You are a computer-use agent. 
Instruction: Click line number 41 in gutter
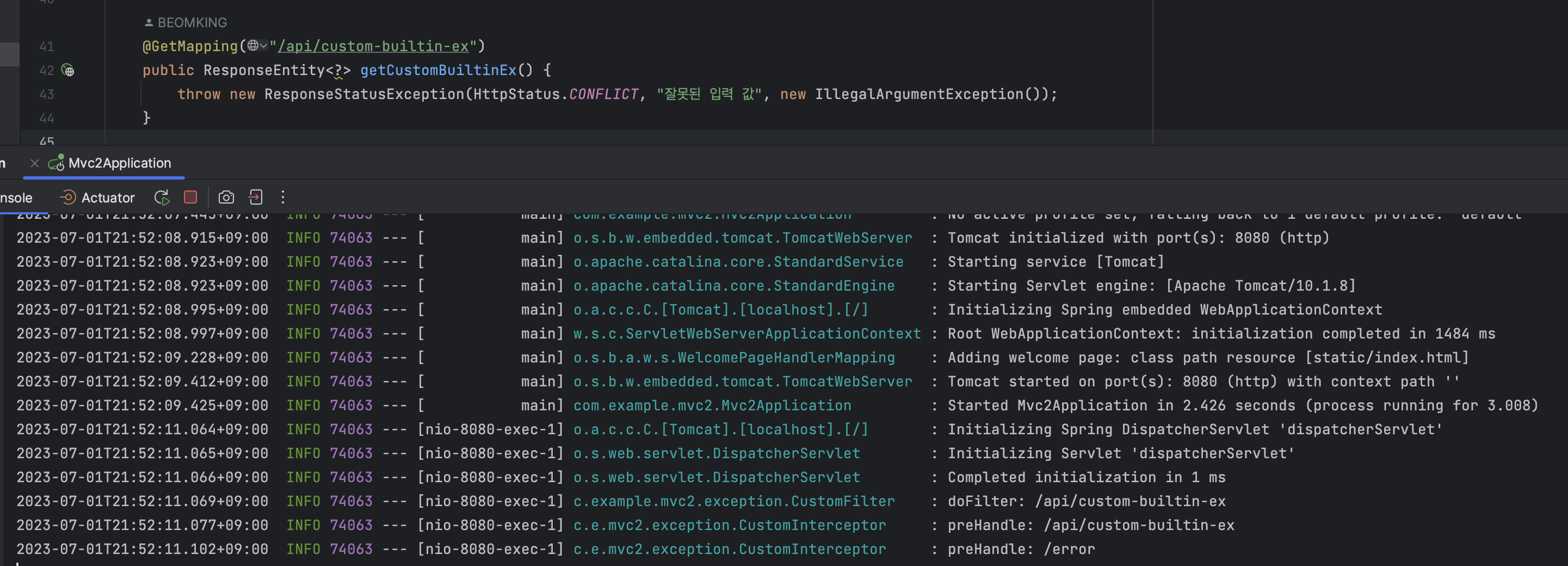[x=47, y=46]
